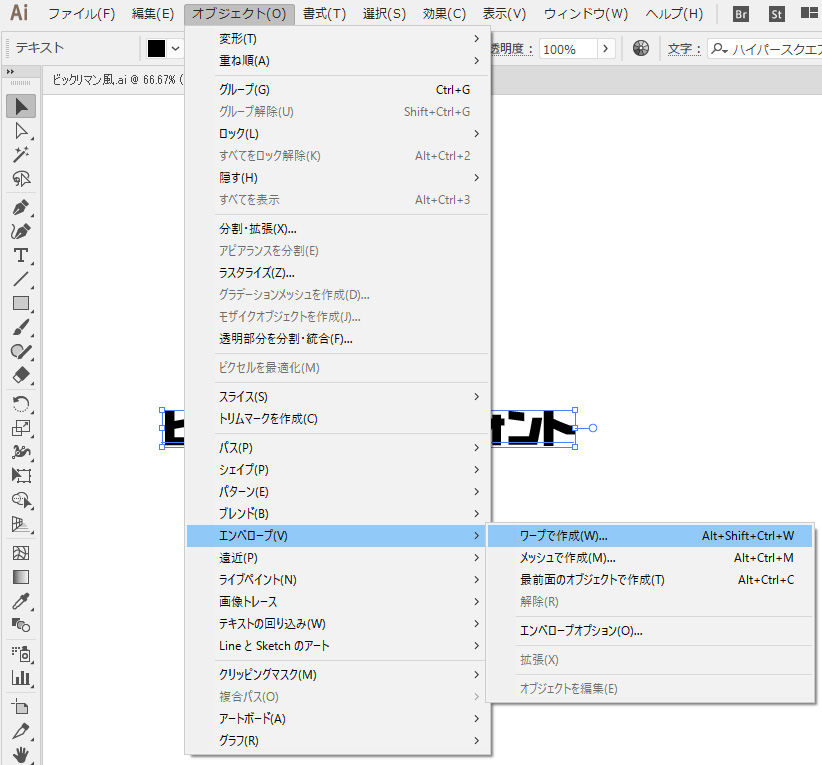The image size is (822, 765).
Task: Select the Warp tool
Action: 21,451
